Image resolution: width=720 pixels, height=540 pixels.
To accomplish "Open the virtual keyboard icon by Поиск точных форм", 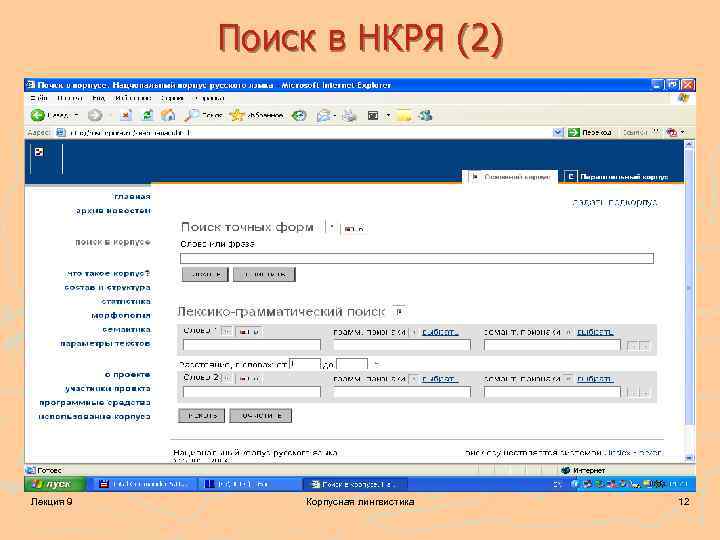I will click(x=354, y=228).
